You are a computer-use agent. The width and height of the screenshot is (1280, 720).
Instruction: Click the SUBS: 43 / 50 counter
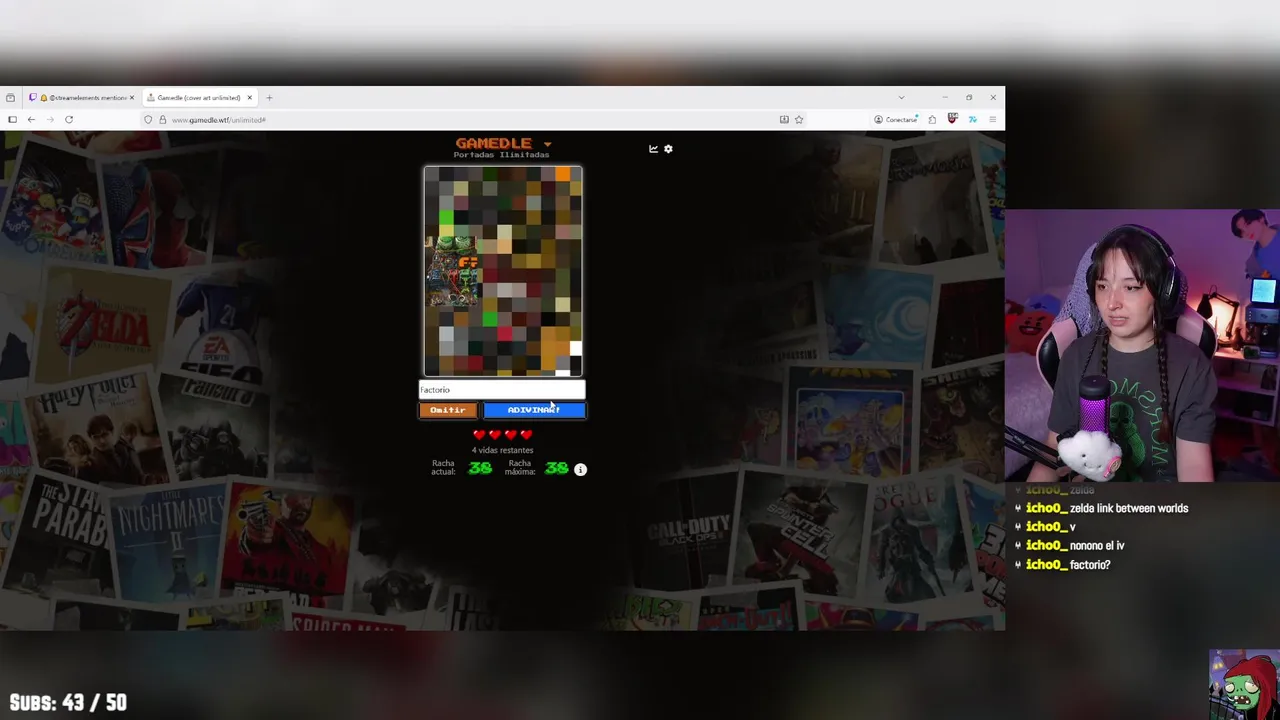(68, 703)
